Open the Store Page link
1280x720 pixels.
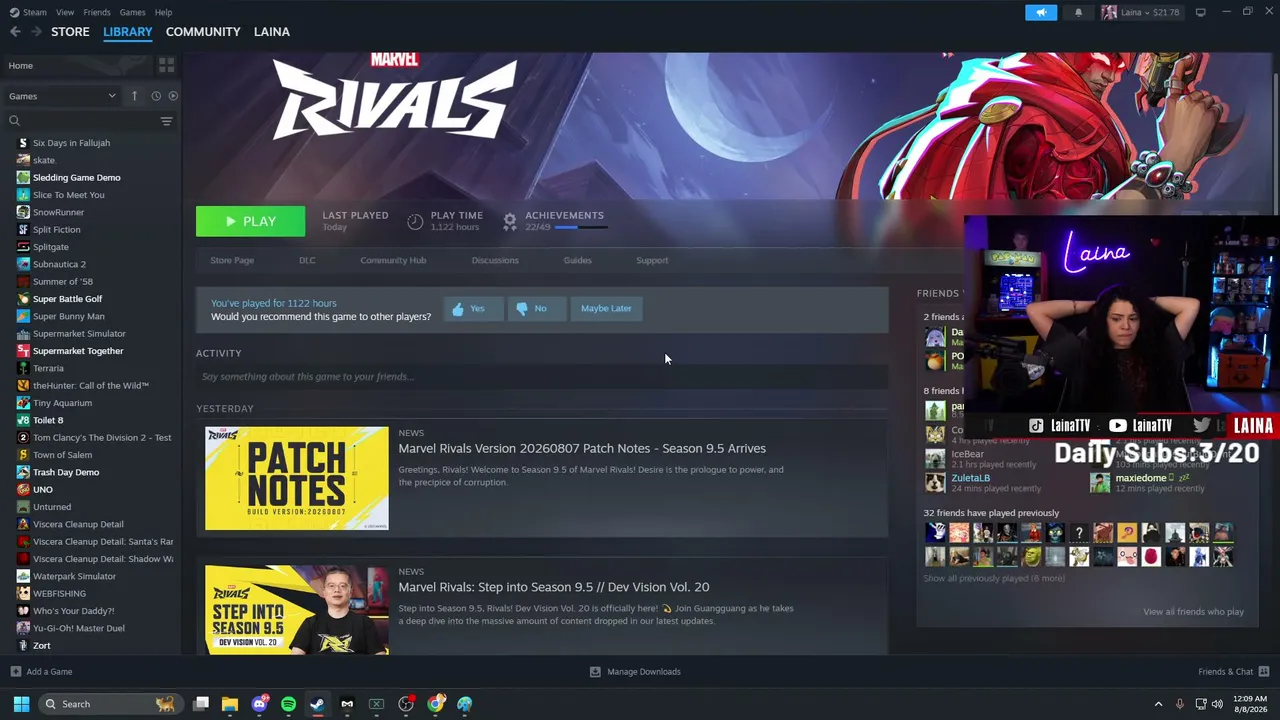pos(232,260)
